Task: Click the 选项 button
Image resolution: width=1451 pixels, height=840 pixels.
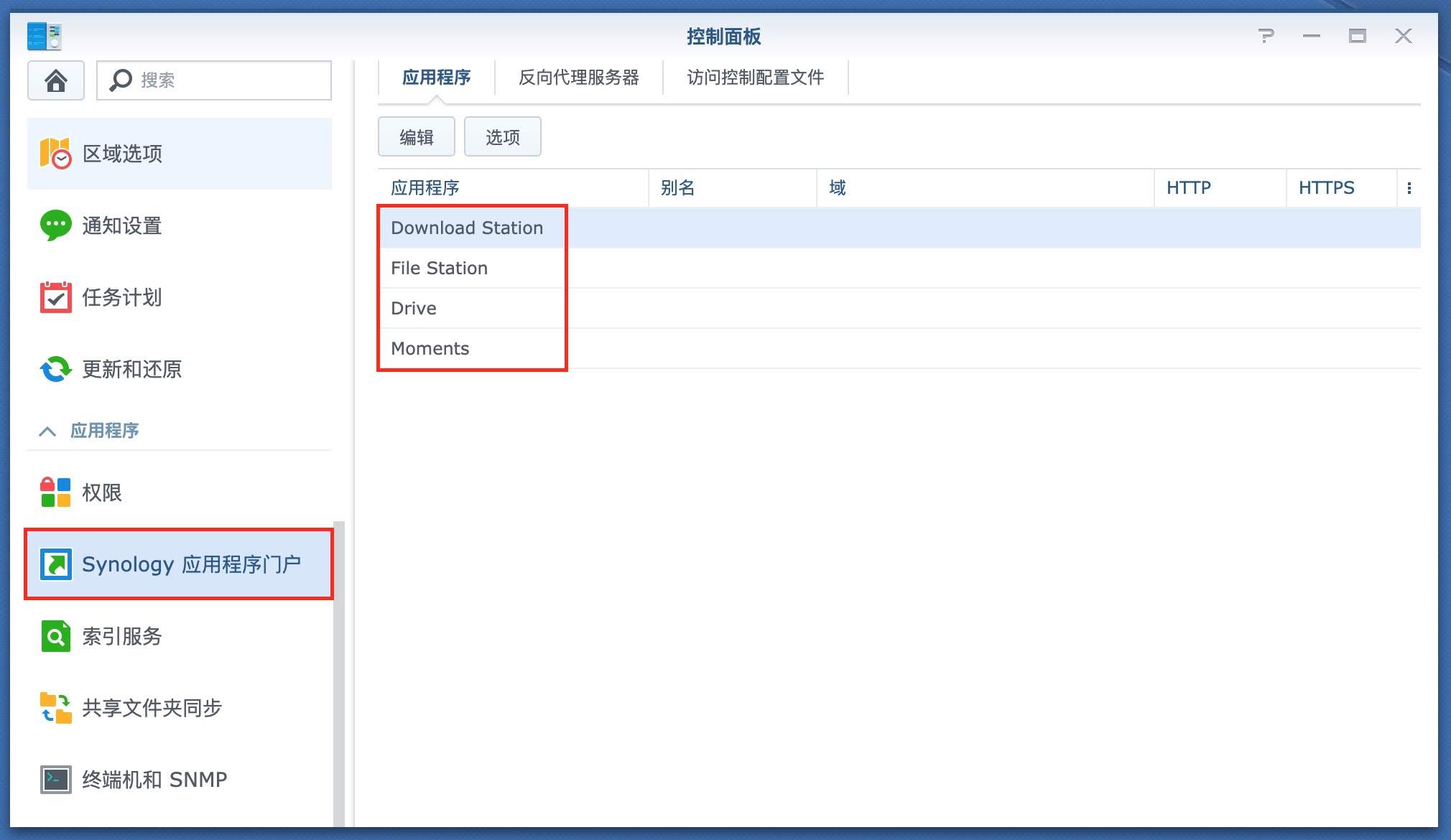Action: point(502,136)
